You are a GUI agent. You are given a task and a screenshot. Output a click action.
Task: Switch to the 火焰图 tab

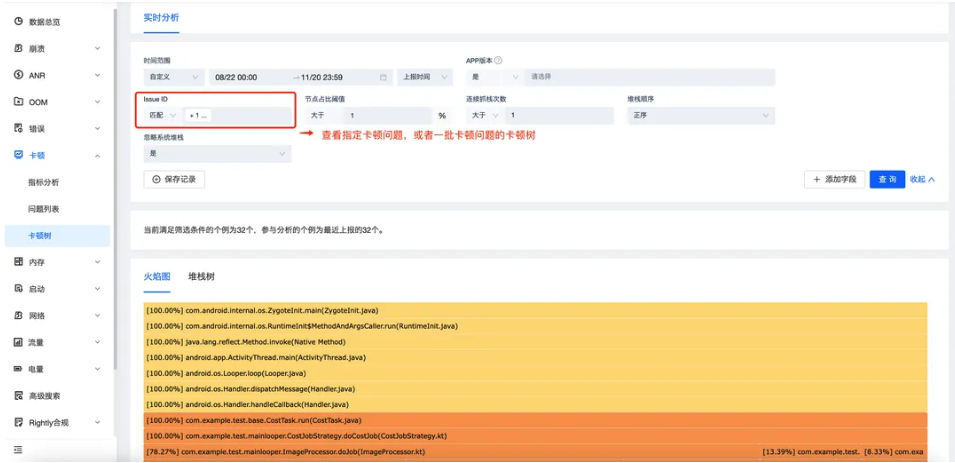click(x=157, y=277)
